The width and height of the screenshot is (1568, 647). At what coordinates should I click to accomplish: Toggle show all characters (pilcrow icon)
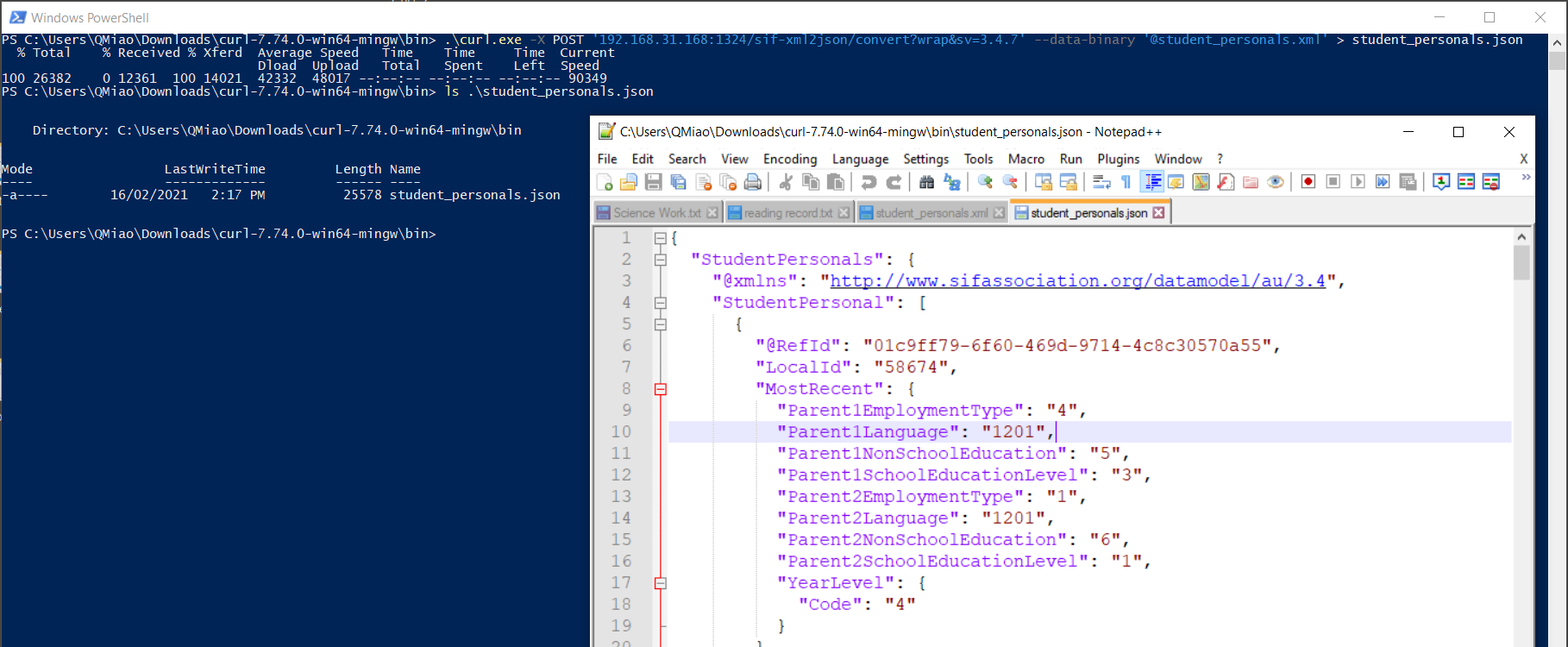(x=1126, y=182)
